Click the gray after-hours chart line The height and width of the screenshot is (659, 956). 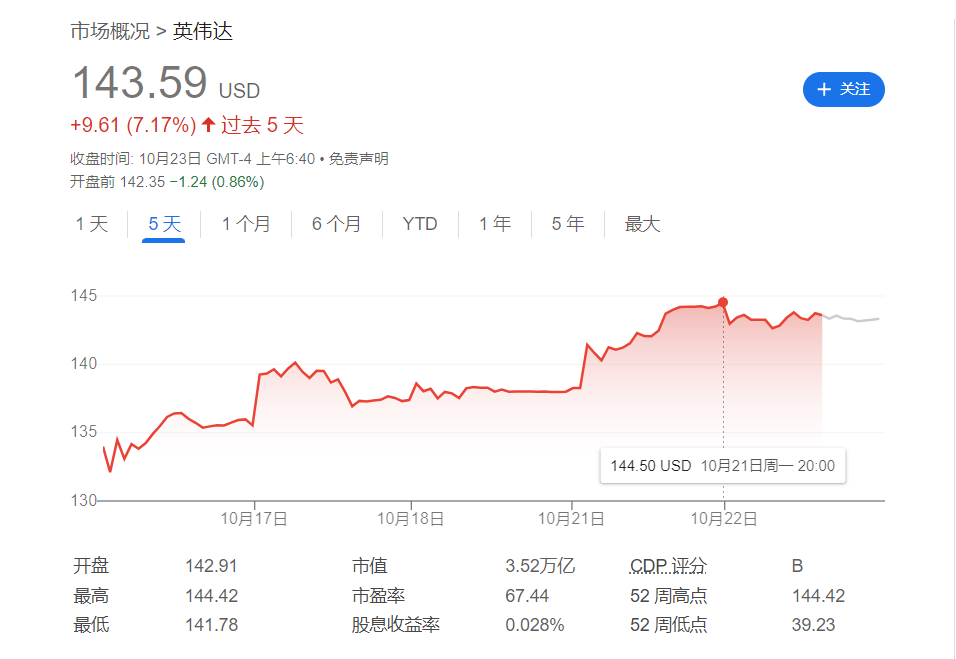[x=851, y=319]
